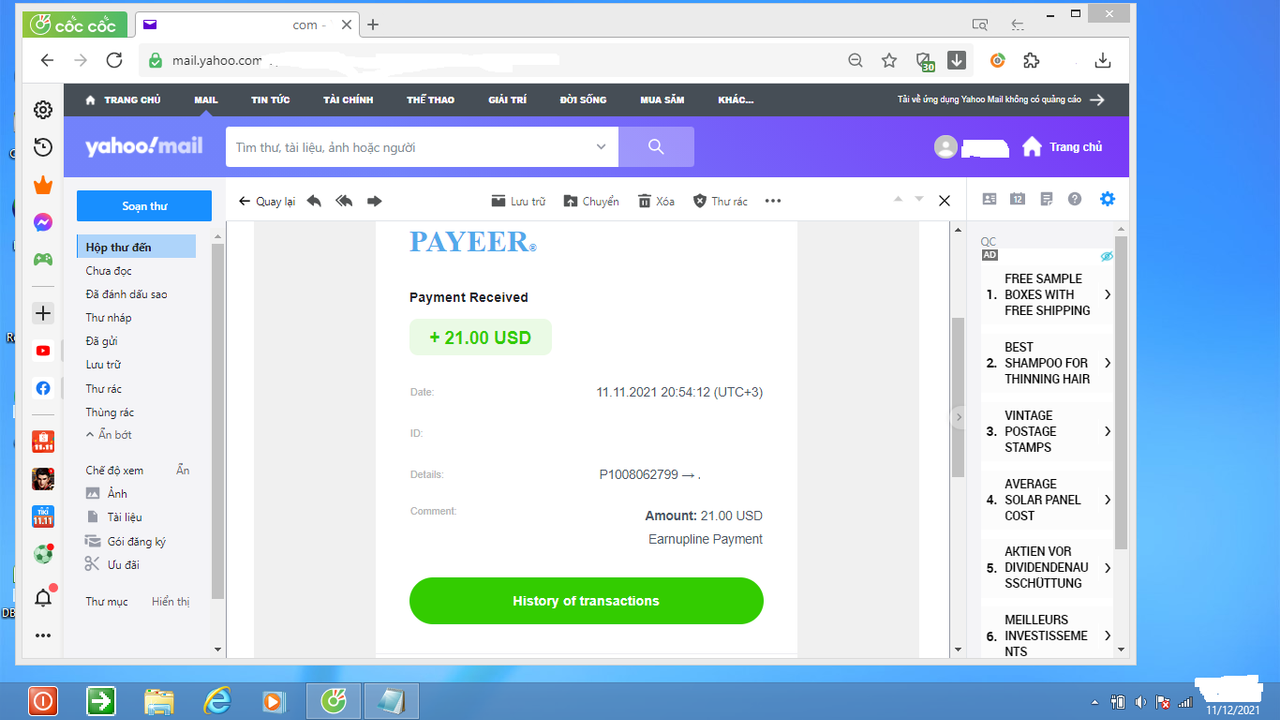Viewport: 1280px width, 720px height.
Task: Mark as spam with Thư rác button
Action: [720, 201]
